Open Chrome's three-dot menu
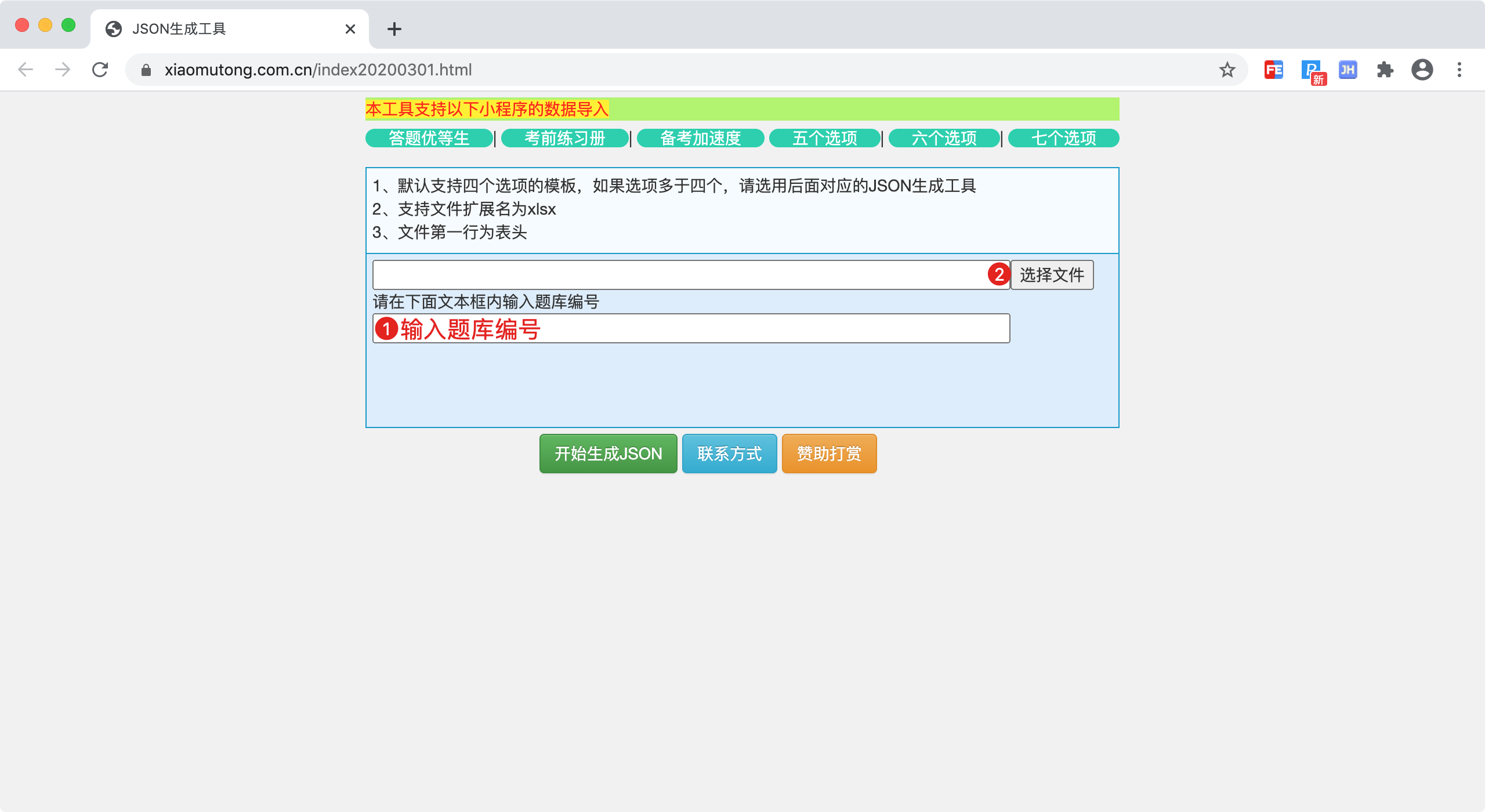 point(1459,70)
